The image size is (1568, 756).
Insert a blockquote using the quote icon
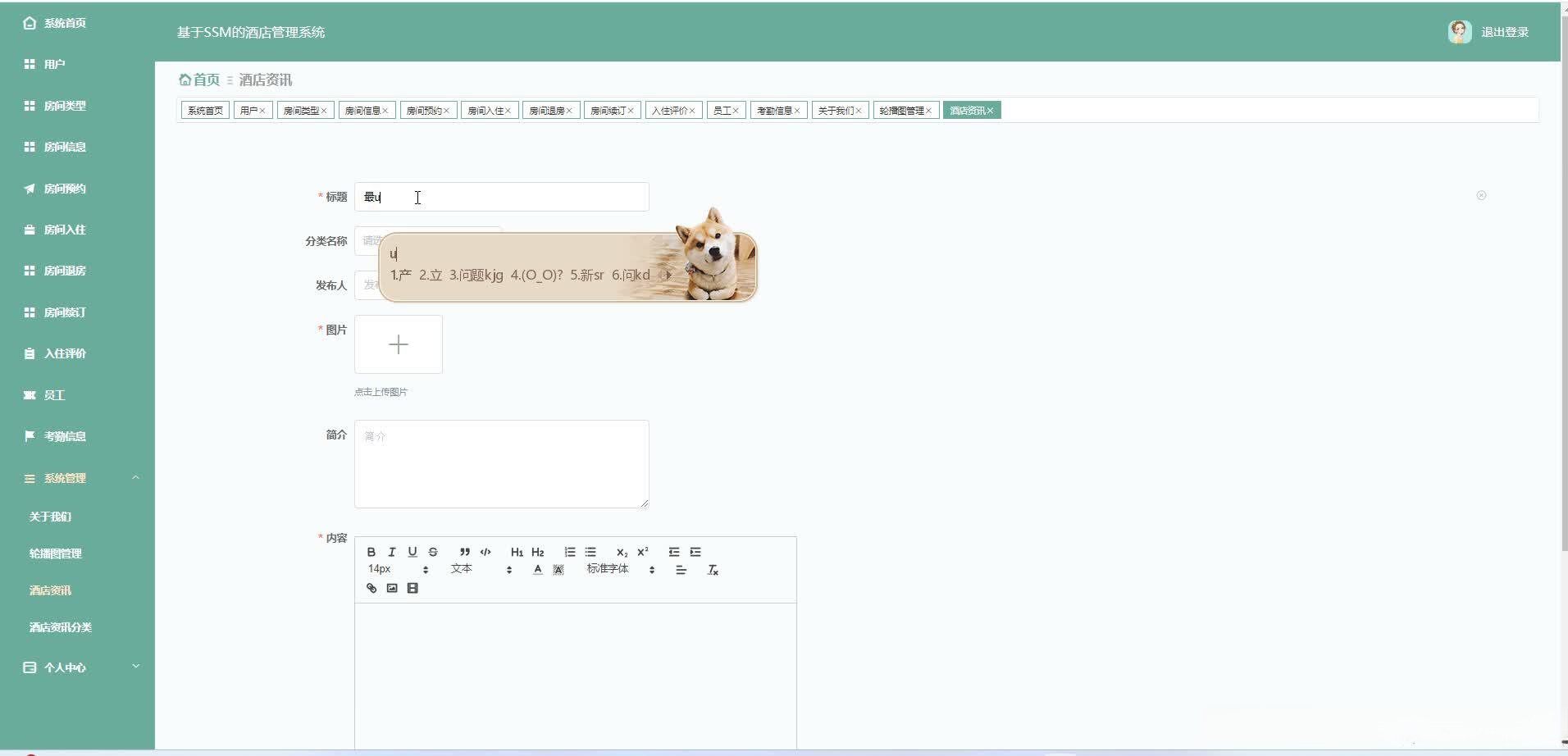(465, 552)
